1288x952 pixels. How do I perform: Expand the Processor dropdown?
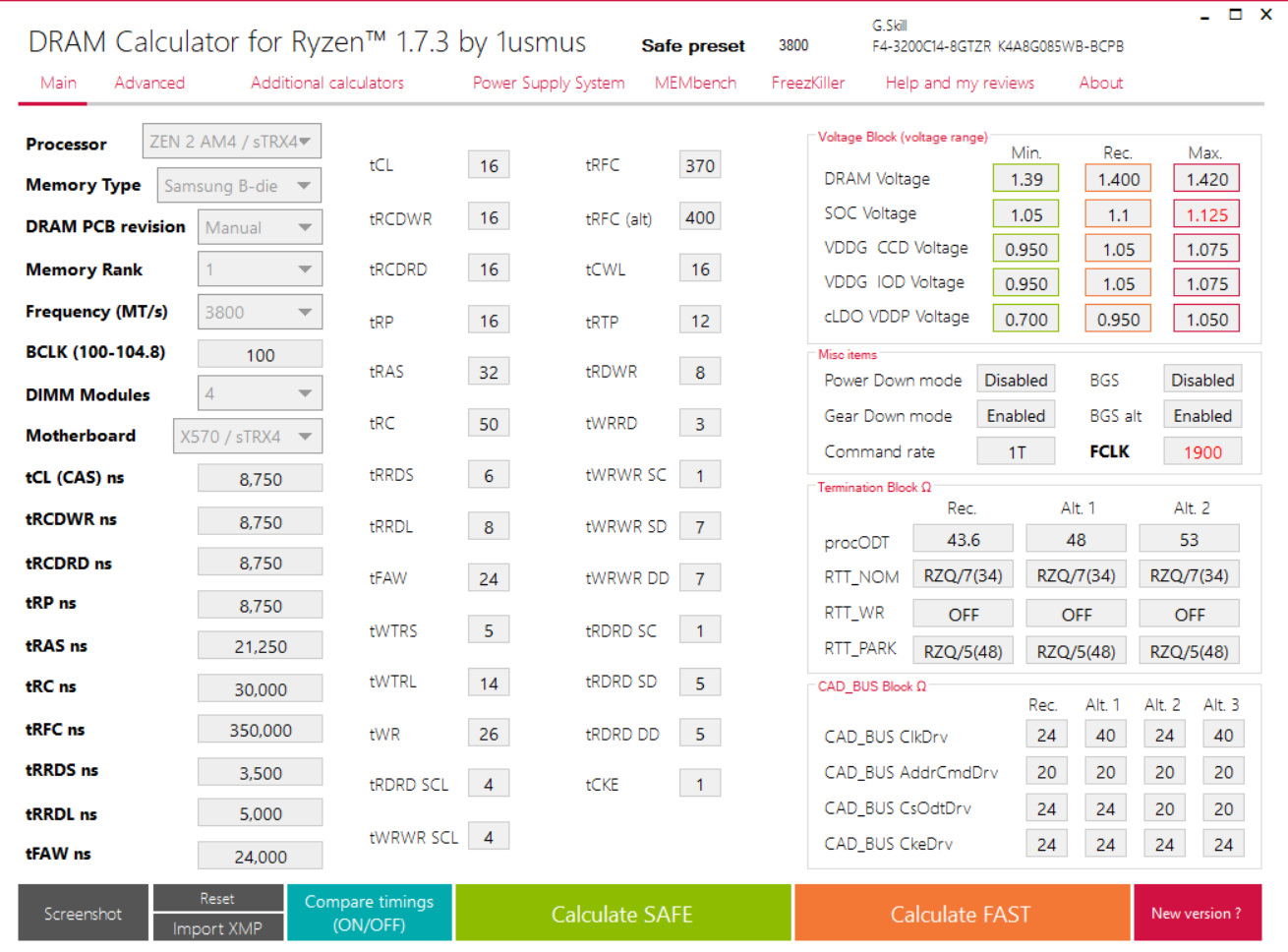(231, 142)
